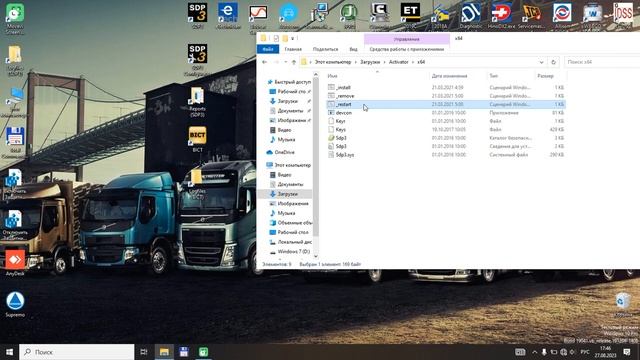640x360 pixels.
Task: Click the taskbar Поиск search box
Action: [77, 352]
